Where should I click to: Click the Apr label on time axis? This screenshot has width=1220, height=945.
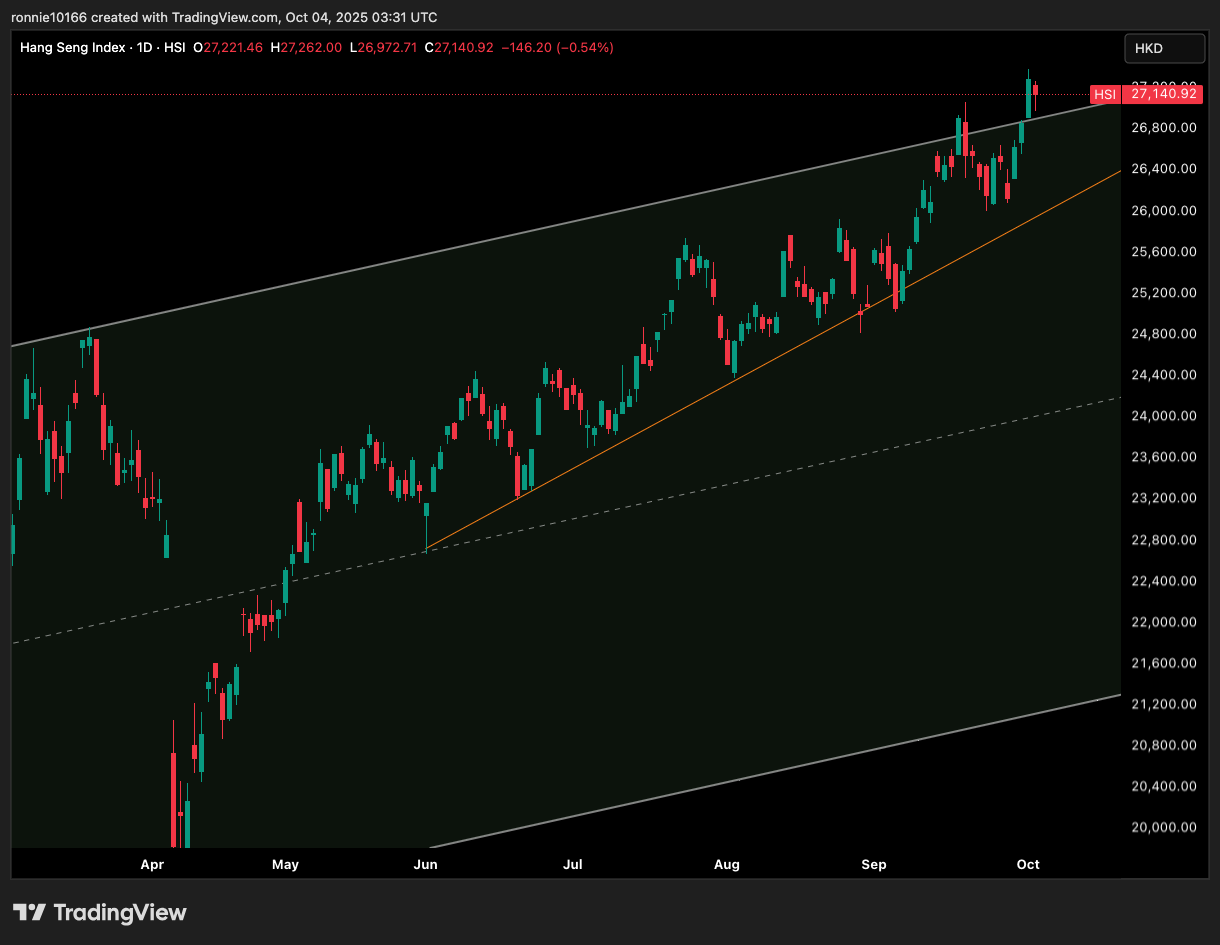coord(152,864)
